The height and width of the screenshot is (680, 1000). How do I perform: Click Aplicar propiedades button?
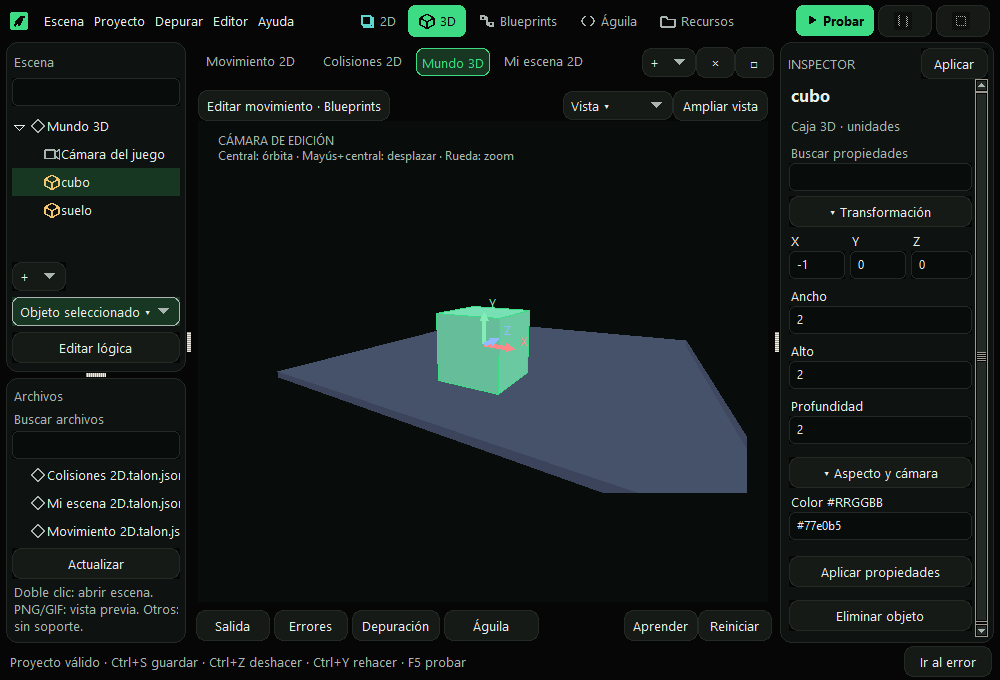click(x=880, y=572)
